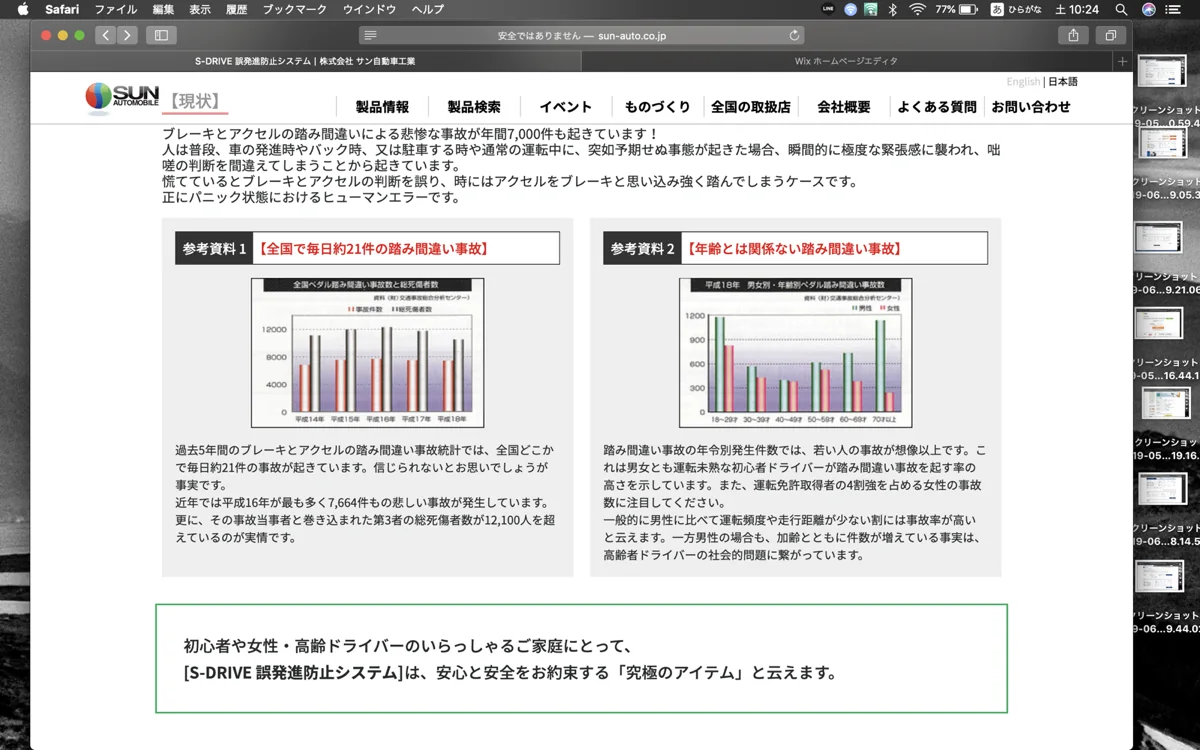Viewport: 1200px width, 750px height.
Task: Open the green screen-sharing menu bar icon
Action: coord(871,9)
